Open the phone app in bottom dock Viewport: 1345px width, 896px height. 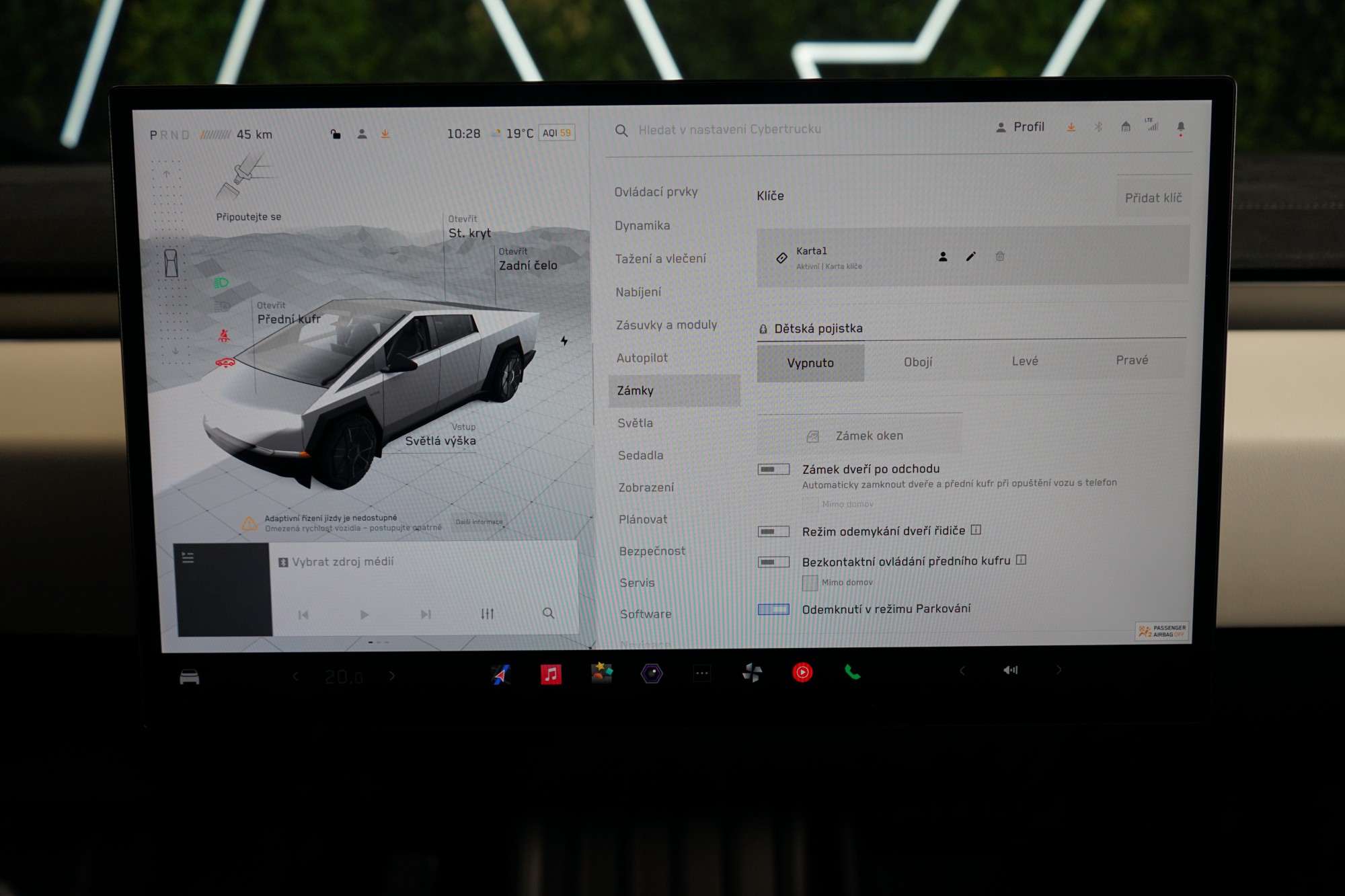(x=852, y=672)
